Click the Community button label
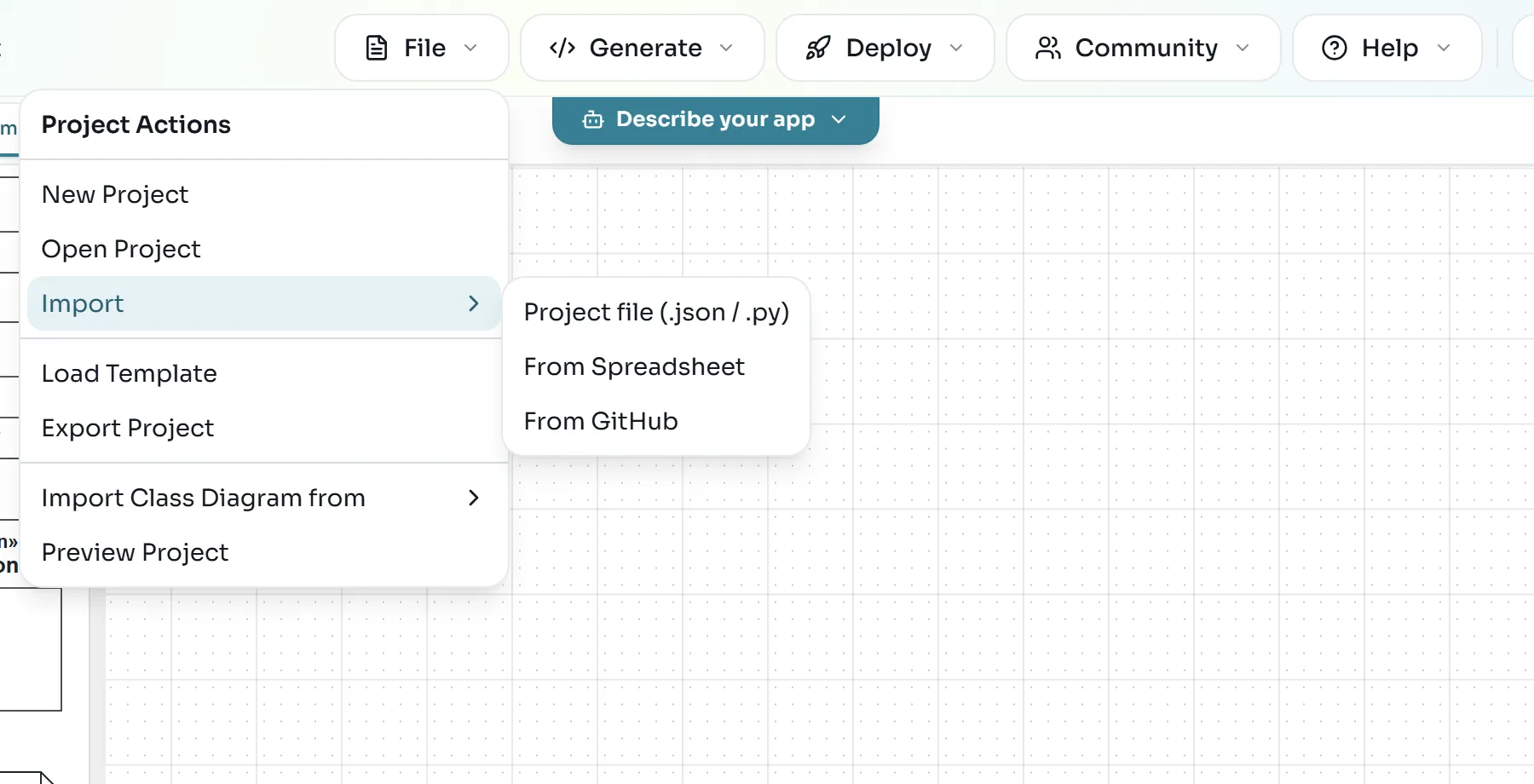Viewport: 1534px width, 784px height. (1146, 49)
